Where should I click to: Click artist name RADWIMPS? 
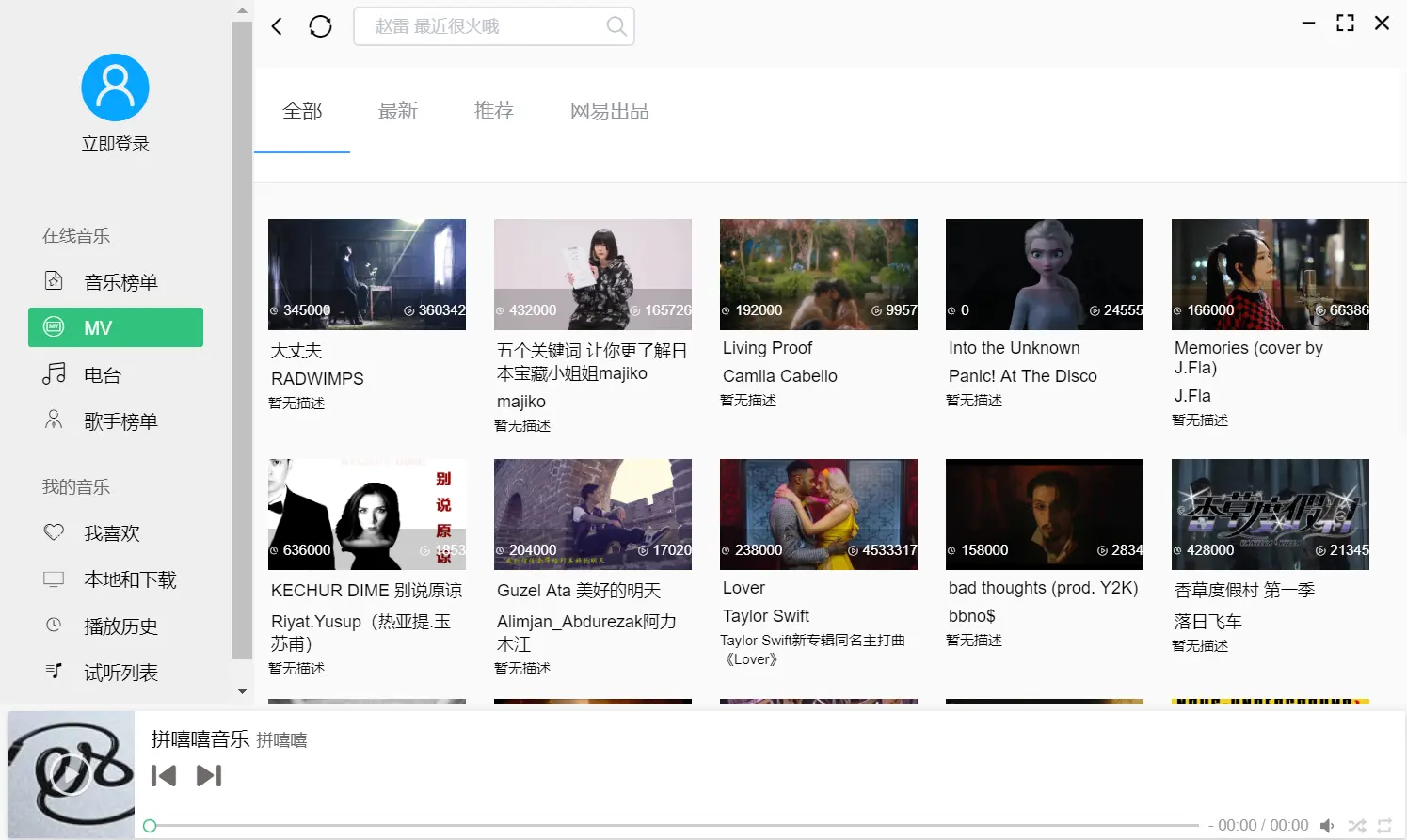pyautogui.click(x=317, y=379)
